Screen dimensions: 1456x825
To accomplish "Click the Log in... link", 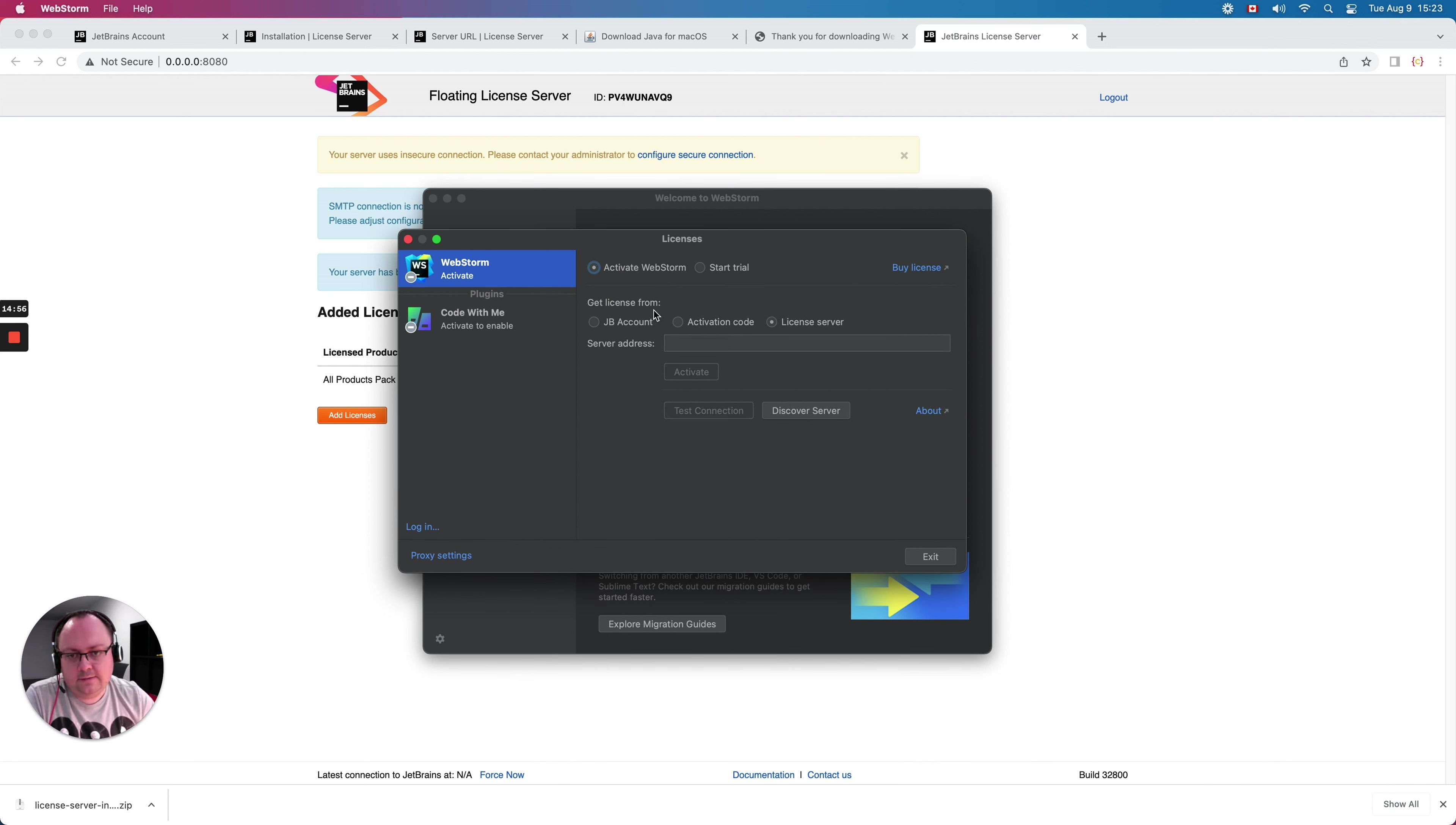I will point(422,526).
